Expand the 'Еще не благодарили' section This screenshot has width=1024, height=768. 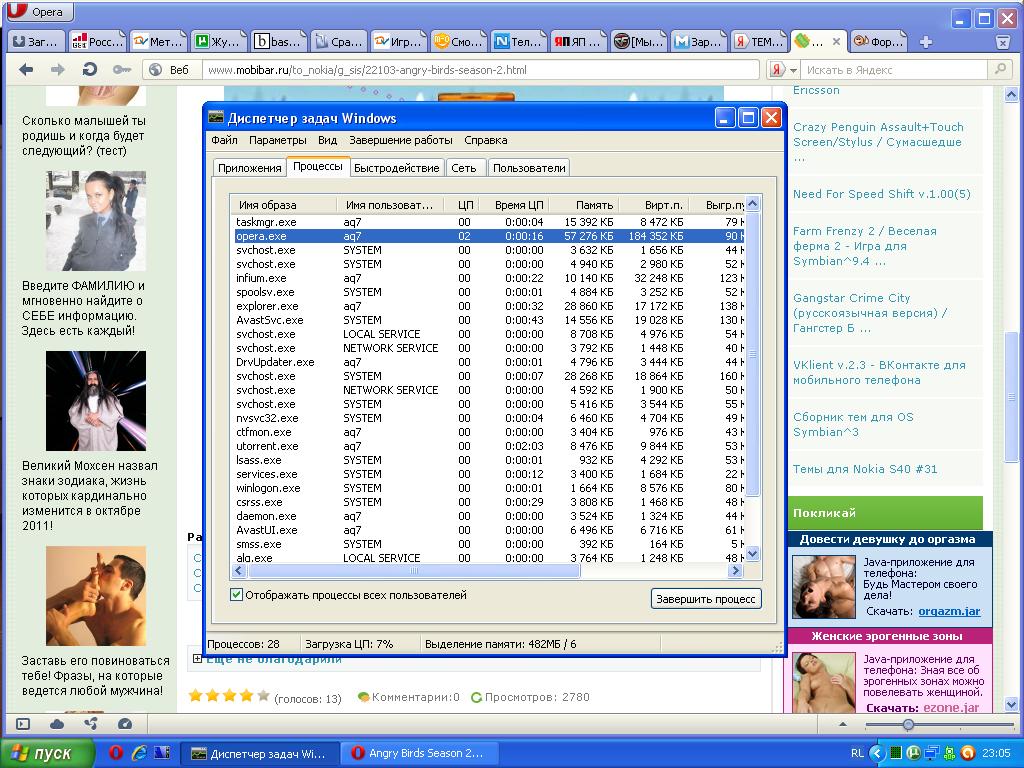click(197, 659)
